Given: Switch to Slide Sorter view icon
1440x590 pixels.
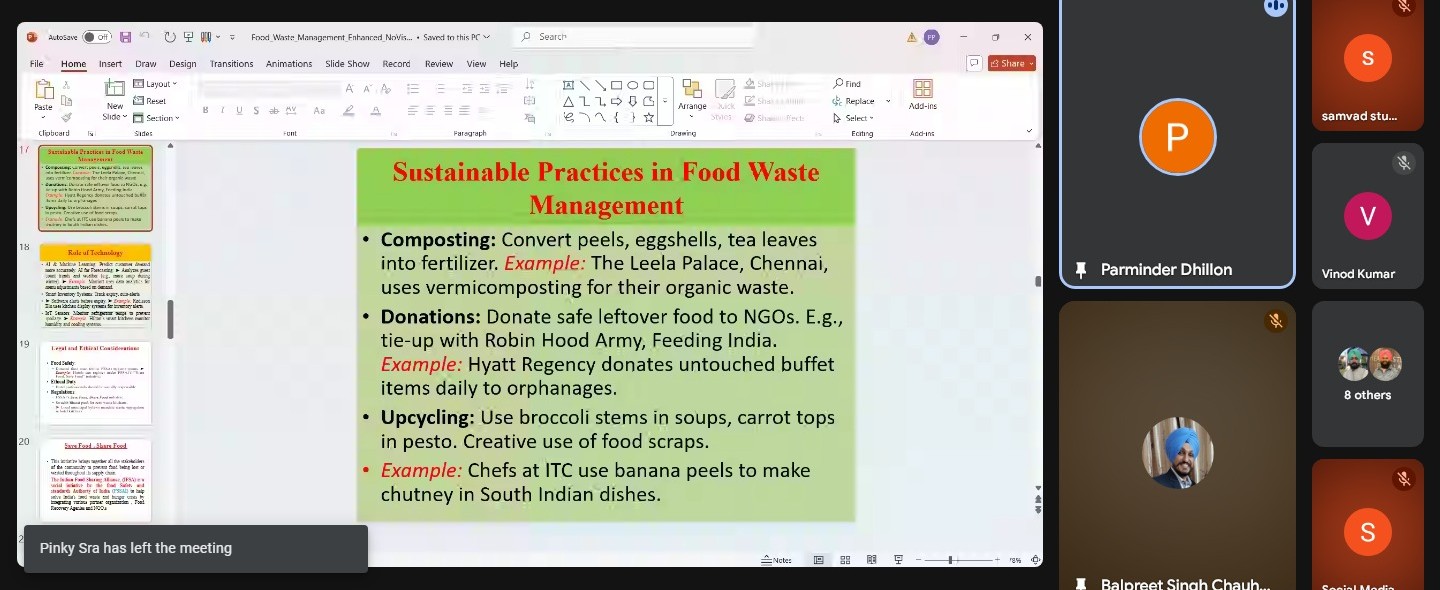Looking at the screenshot, I should point(845,560).
